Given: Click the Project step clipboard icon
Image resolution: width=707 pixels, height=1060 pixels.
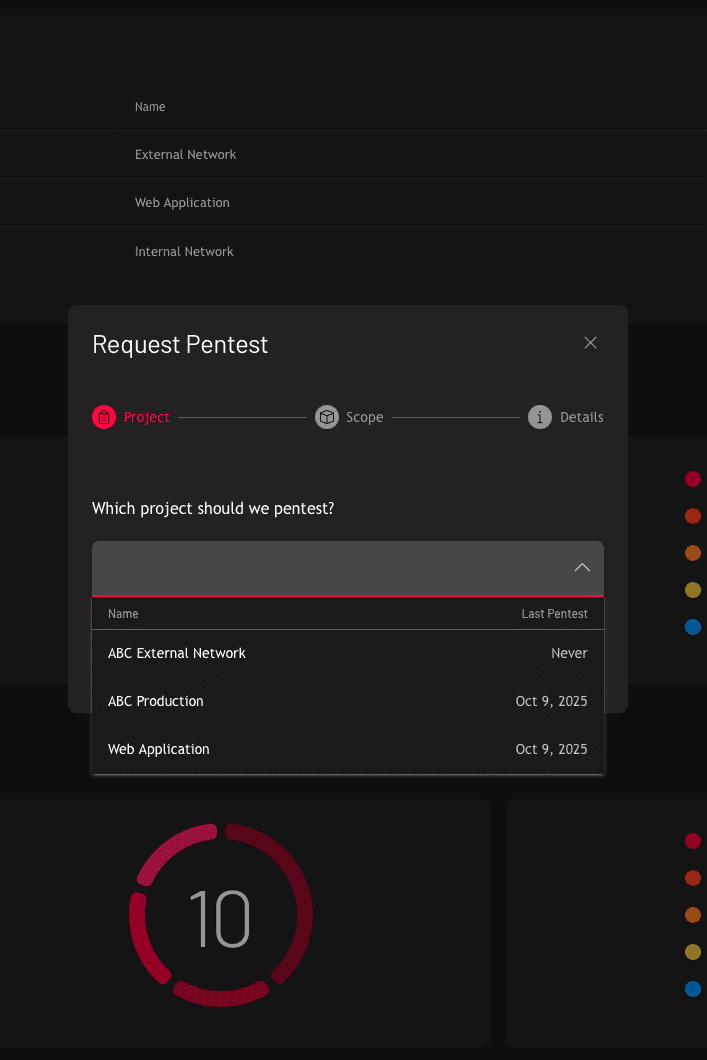Looking at the screenshot, I should (104, 417).
